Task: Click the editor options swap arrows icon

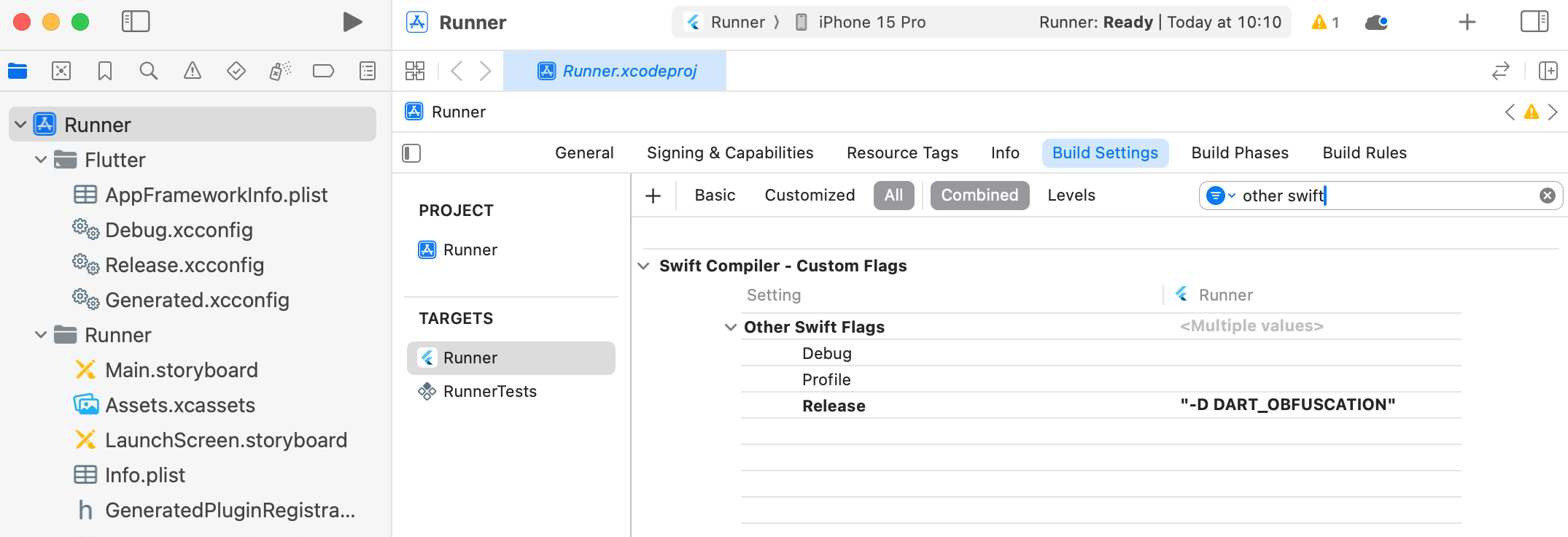Action: (x=1501, y=71)
